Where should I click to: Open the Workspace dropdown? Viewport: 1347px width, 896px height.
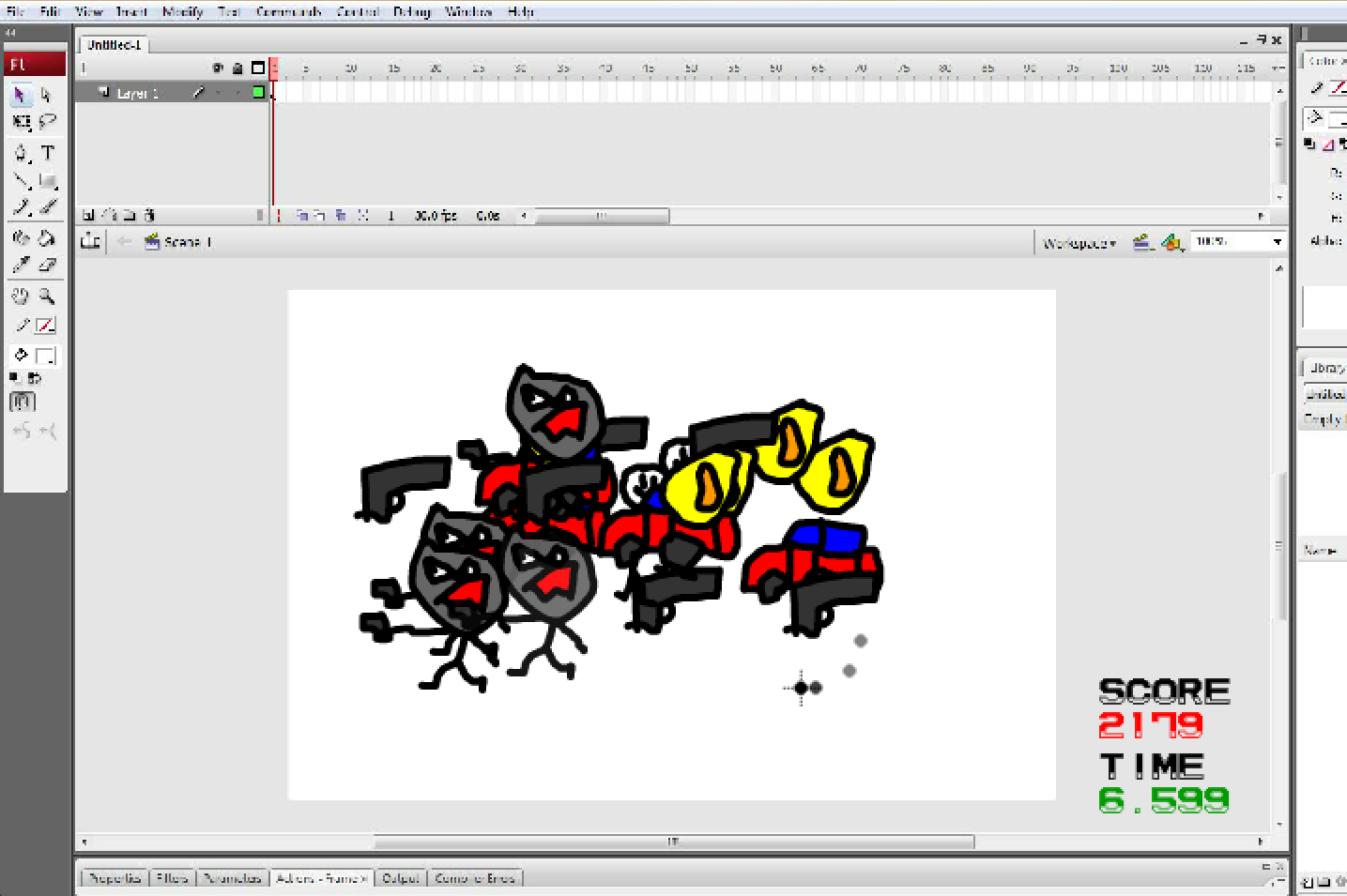[1080, 243]
